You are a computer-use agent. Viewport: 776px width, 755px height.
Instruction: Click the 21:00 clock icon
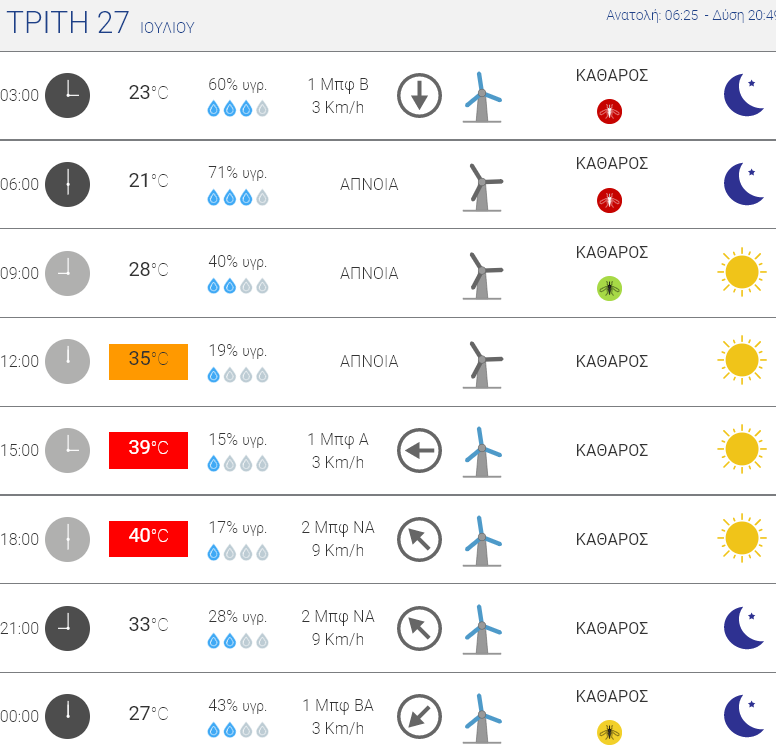(x=68, y=628)
